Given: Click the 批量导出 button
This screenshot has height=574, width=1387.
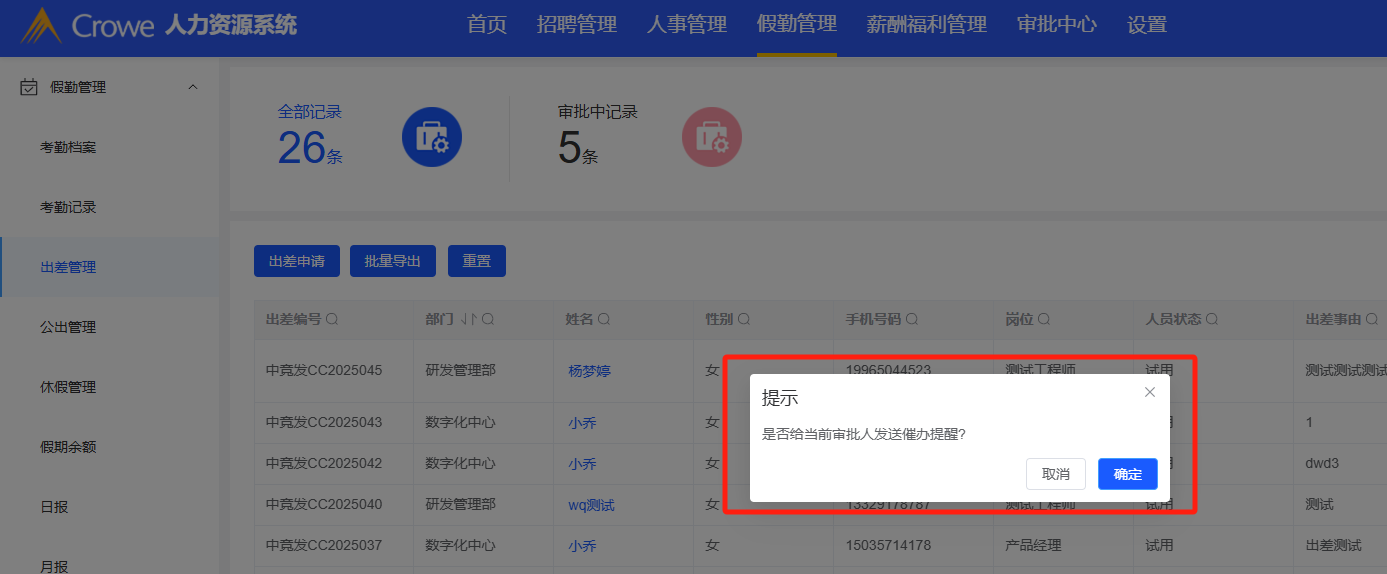Looking at the screenshot, I should coord(393,261).
